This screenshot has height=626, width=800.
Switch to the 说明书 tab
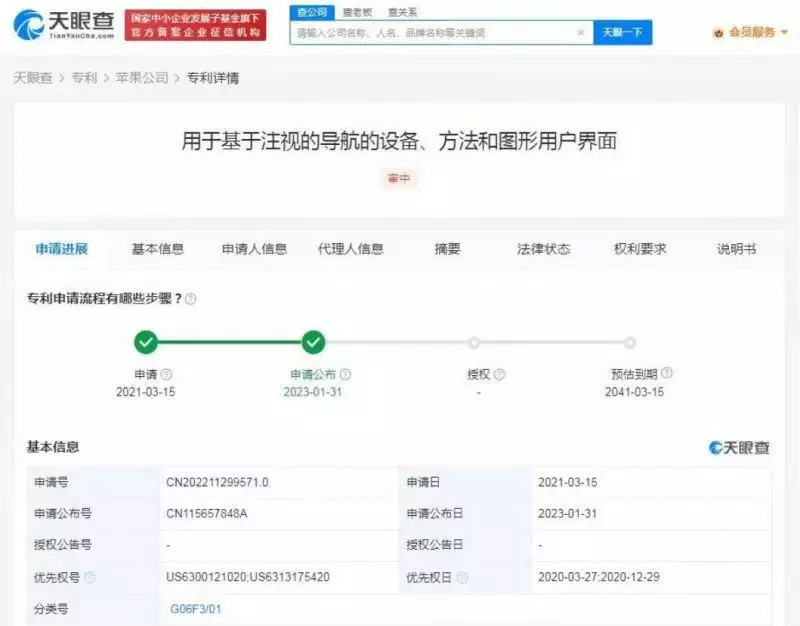736,249
